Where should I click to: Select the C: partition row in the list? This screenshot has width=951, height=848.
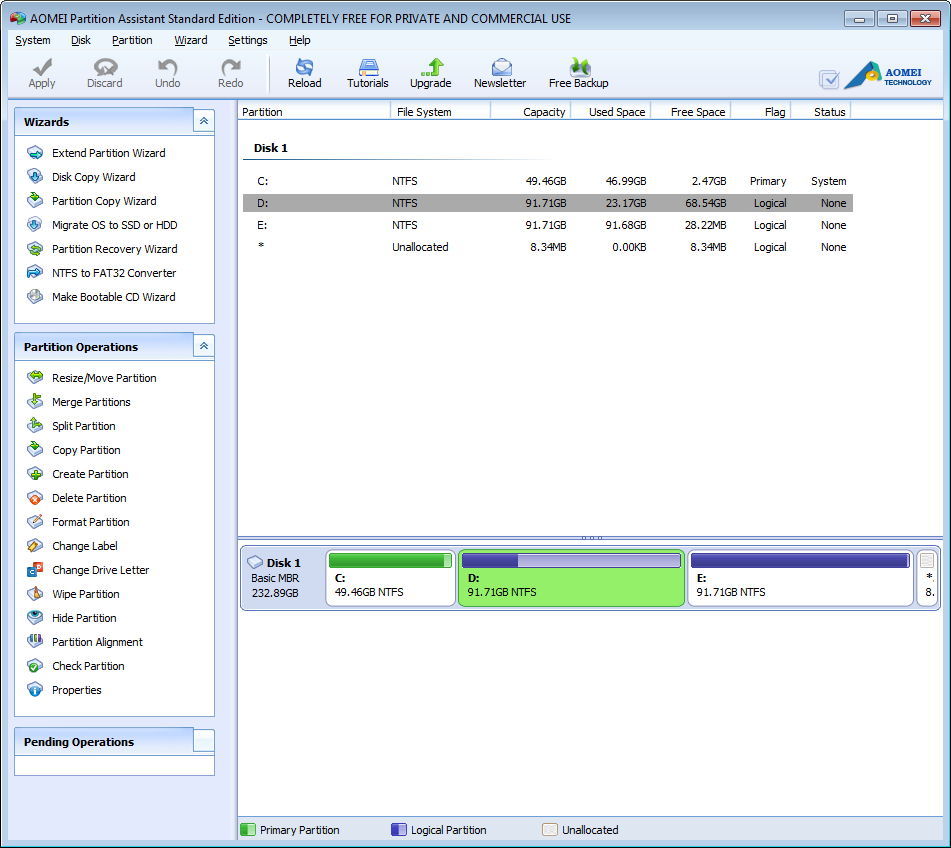[x=548, y=181]
